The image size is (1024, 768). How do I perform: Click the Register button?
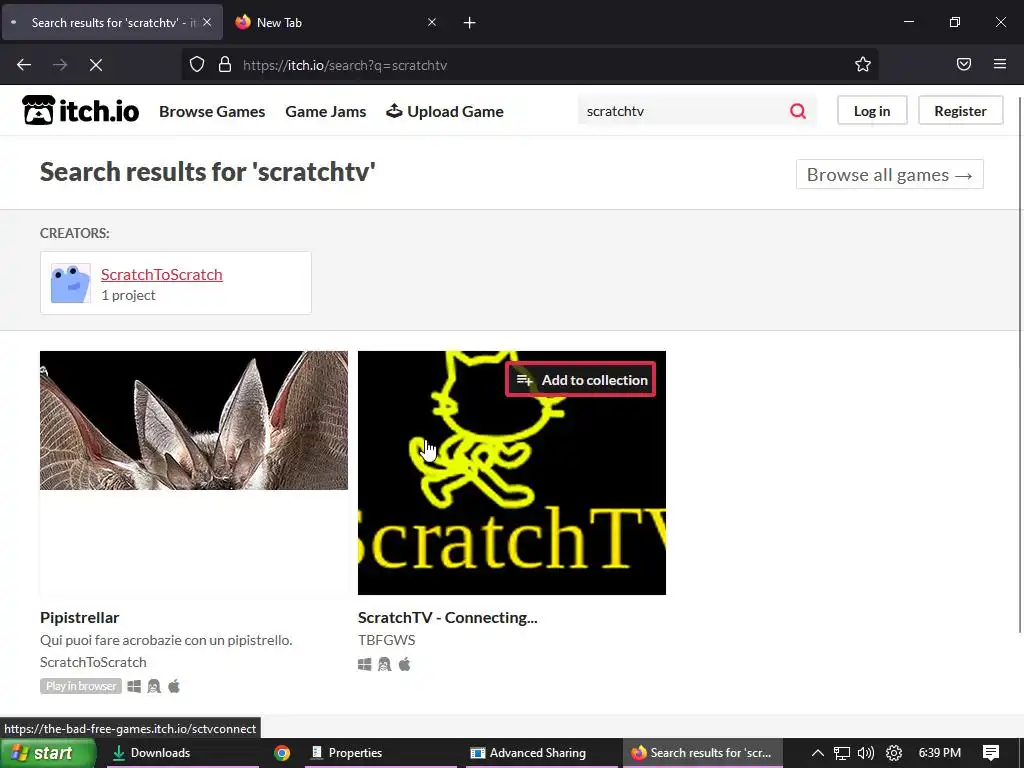960,110
